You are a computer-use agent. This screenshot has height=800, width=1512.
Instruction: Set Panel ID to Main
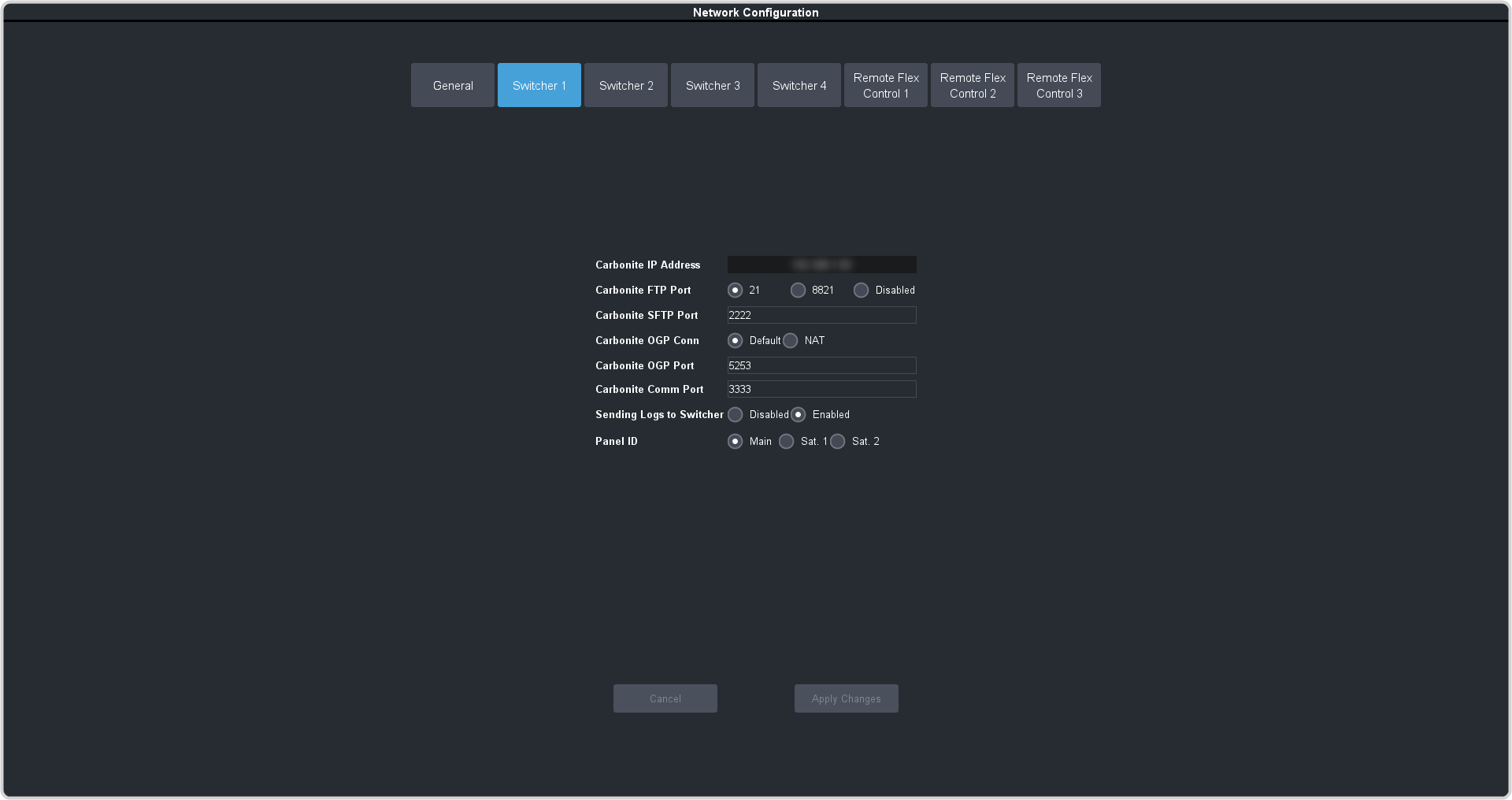click(735, 441)
